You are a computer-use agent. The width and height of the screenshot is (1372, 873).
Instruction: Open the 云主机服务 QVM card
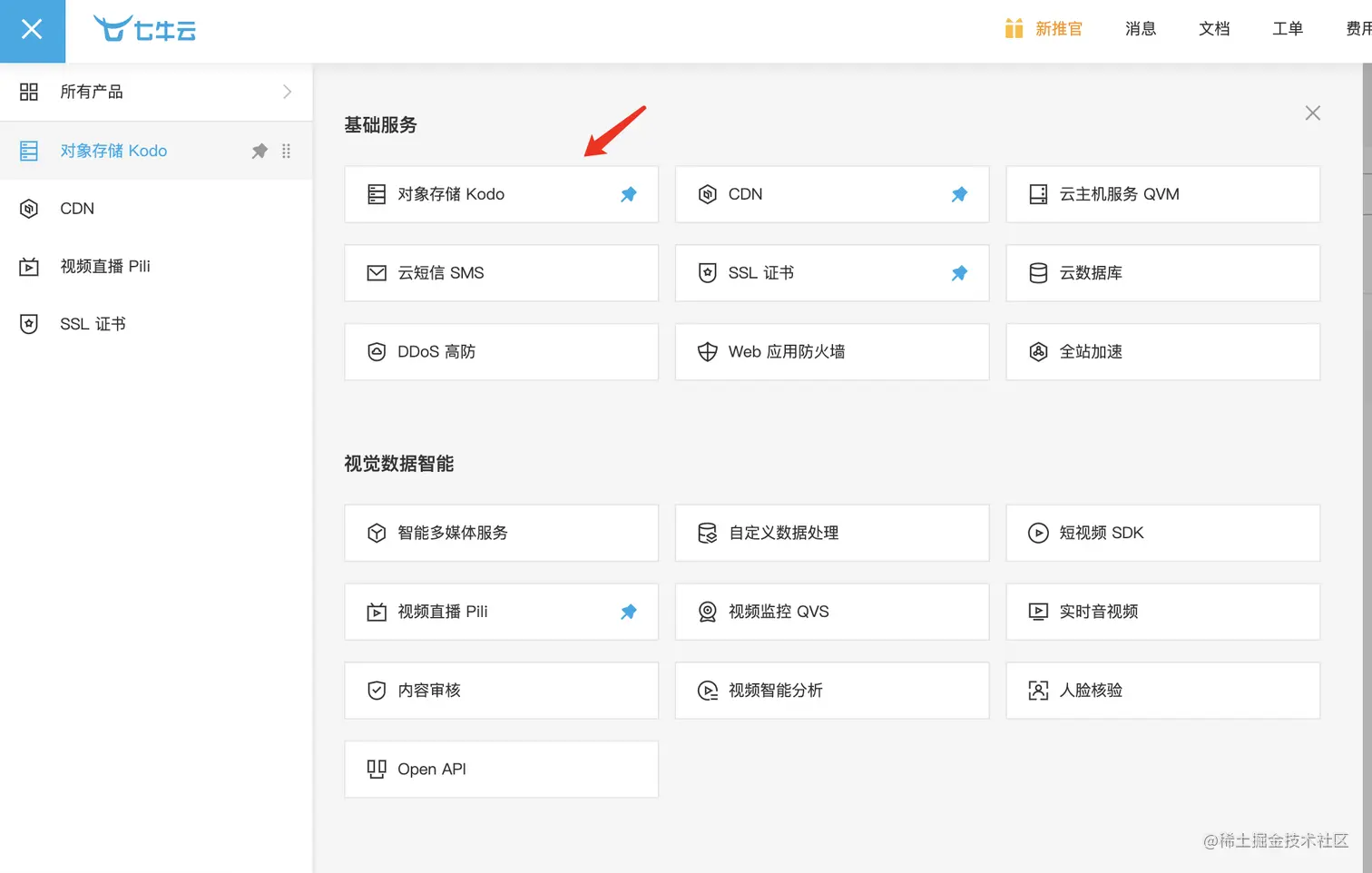1163,194
